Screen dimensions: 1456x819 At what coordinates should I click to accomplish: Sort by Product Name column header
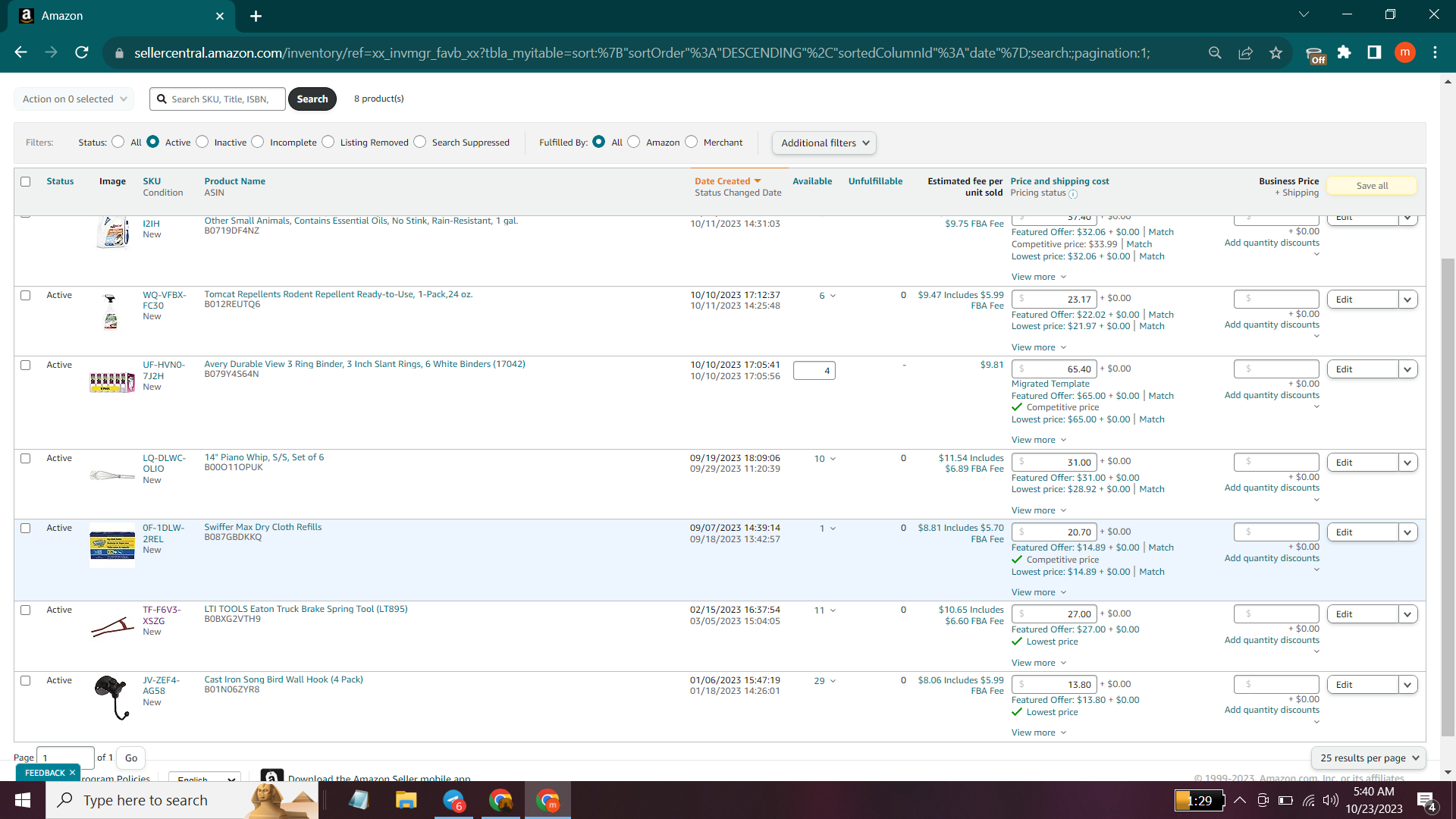pyautogui.click(x=235, y=181)
